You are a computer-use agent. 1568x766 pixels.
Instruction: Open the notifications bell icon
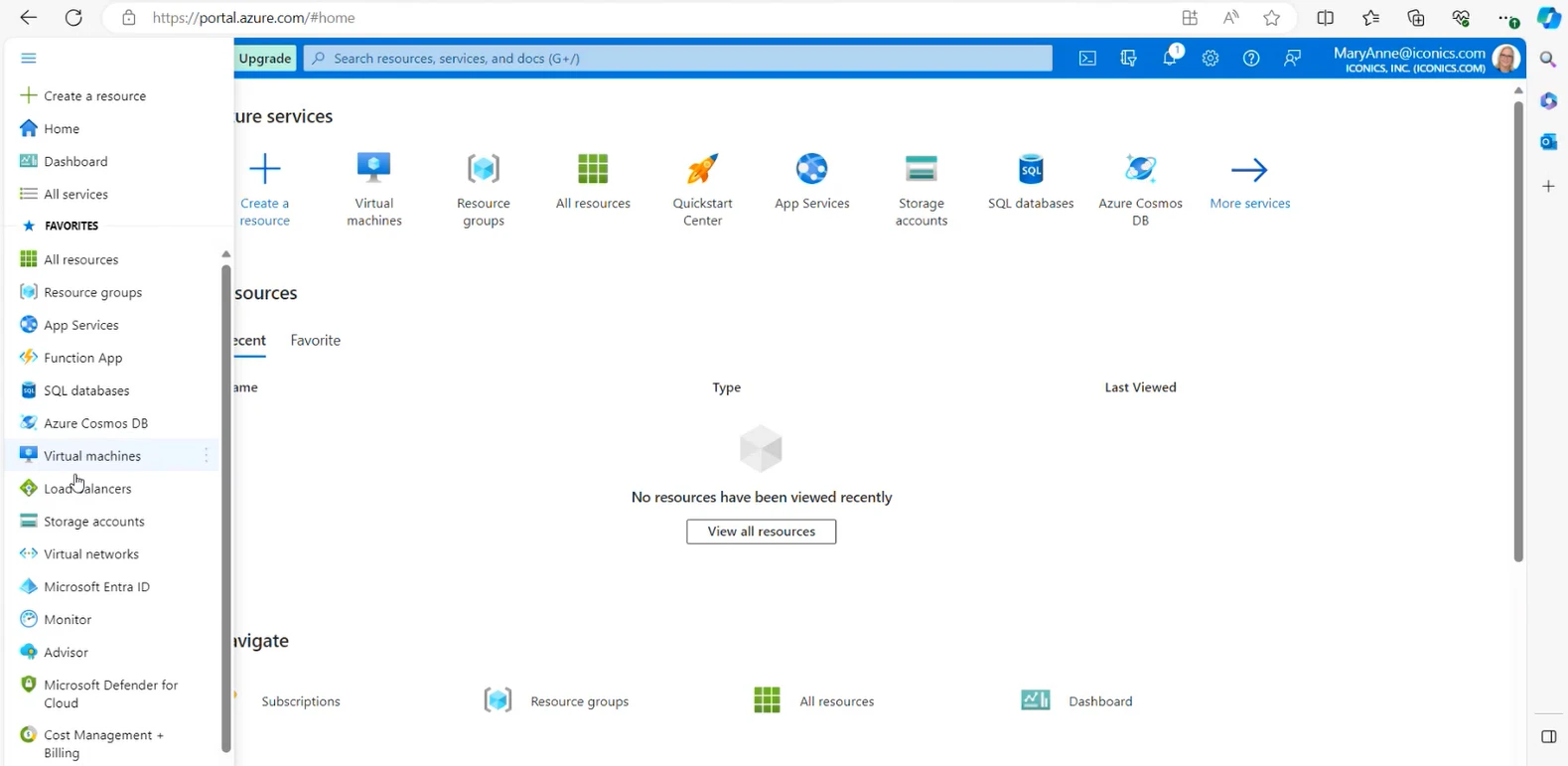point(1170,58)
